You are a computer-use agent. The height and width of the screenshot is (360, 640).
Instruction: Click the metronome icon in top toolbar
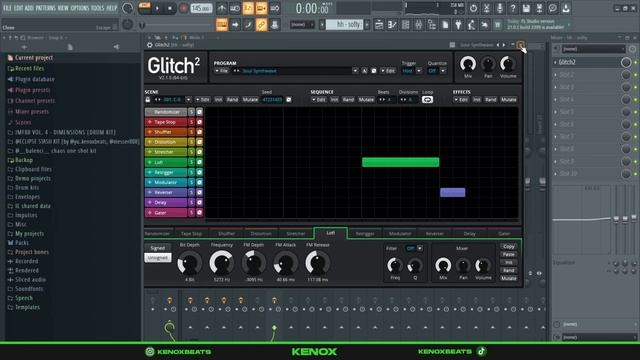pyautogui.click(x=222, y=8)
